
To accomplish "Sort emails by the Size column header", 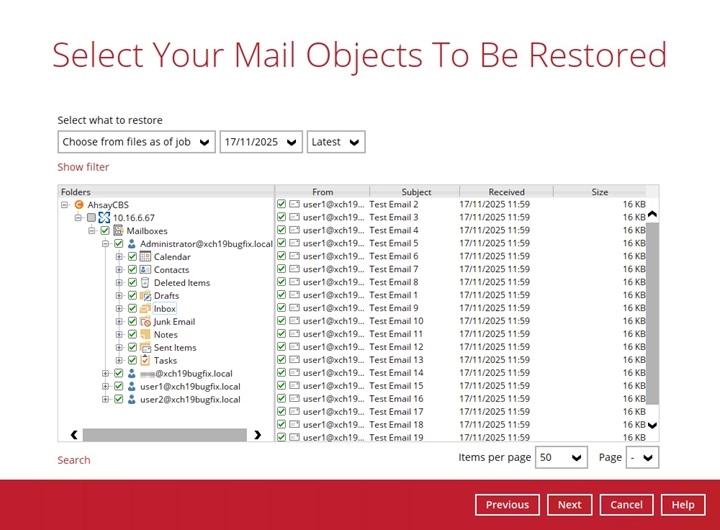I will [x=600, y=192].
